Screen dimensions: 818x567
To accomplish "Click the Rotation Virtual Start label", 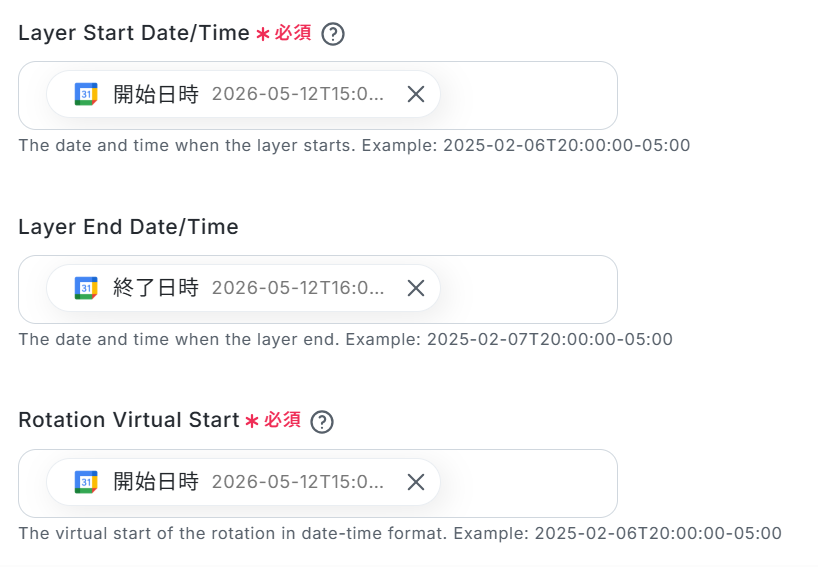I will point(129,420).
